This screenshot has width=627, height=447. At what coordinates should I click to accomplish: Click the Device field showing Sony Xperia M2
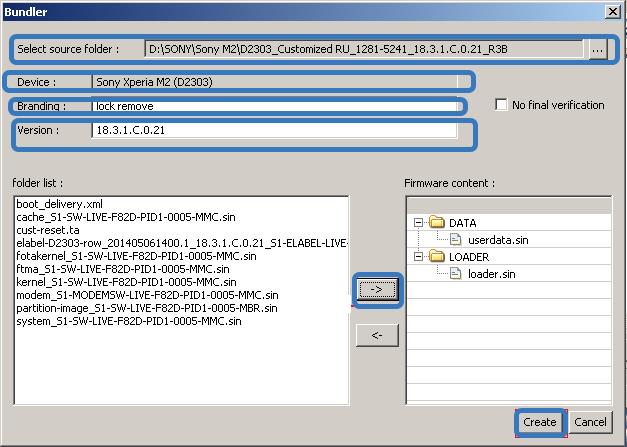click(x=274, y=82)
